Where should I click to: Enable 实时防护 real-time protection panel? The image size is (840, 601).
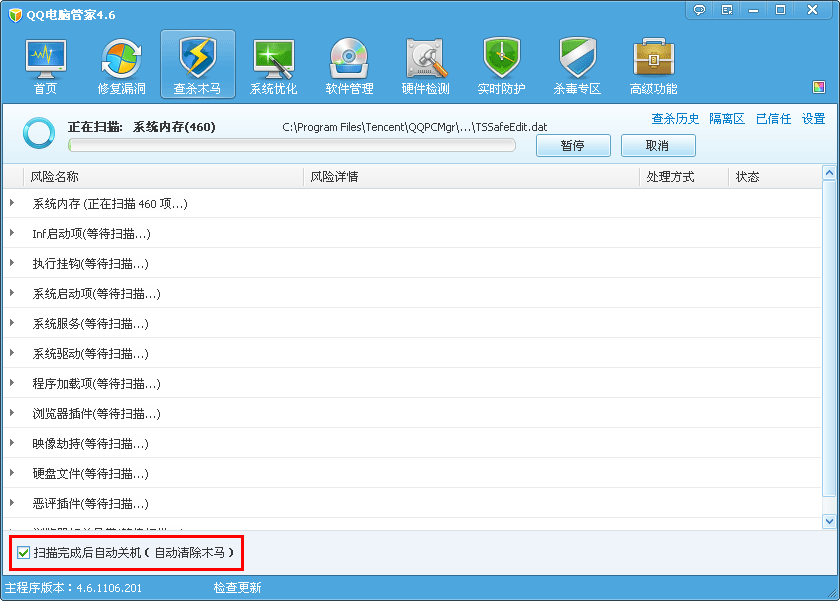coord(501,63)
